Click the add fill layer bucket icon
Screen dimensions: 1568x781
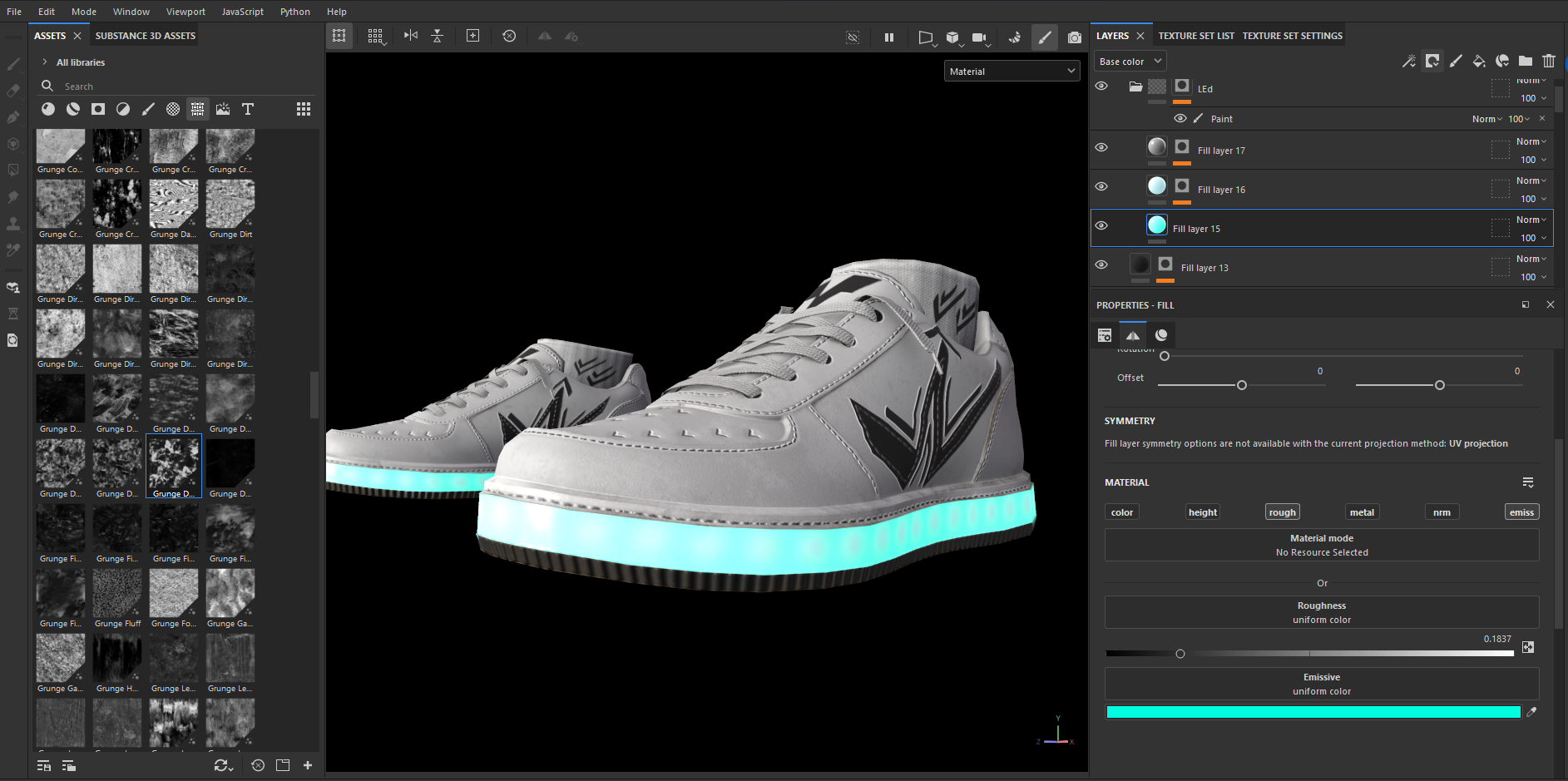click(1478, 61)
